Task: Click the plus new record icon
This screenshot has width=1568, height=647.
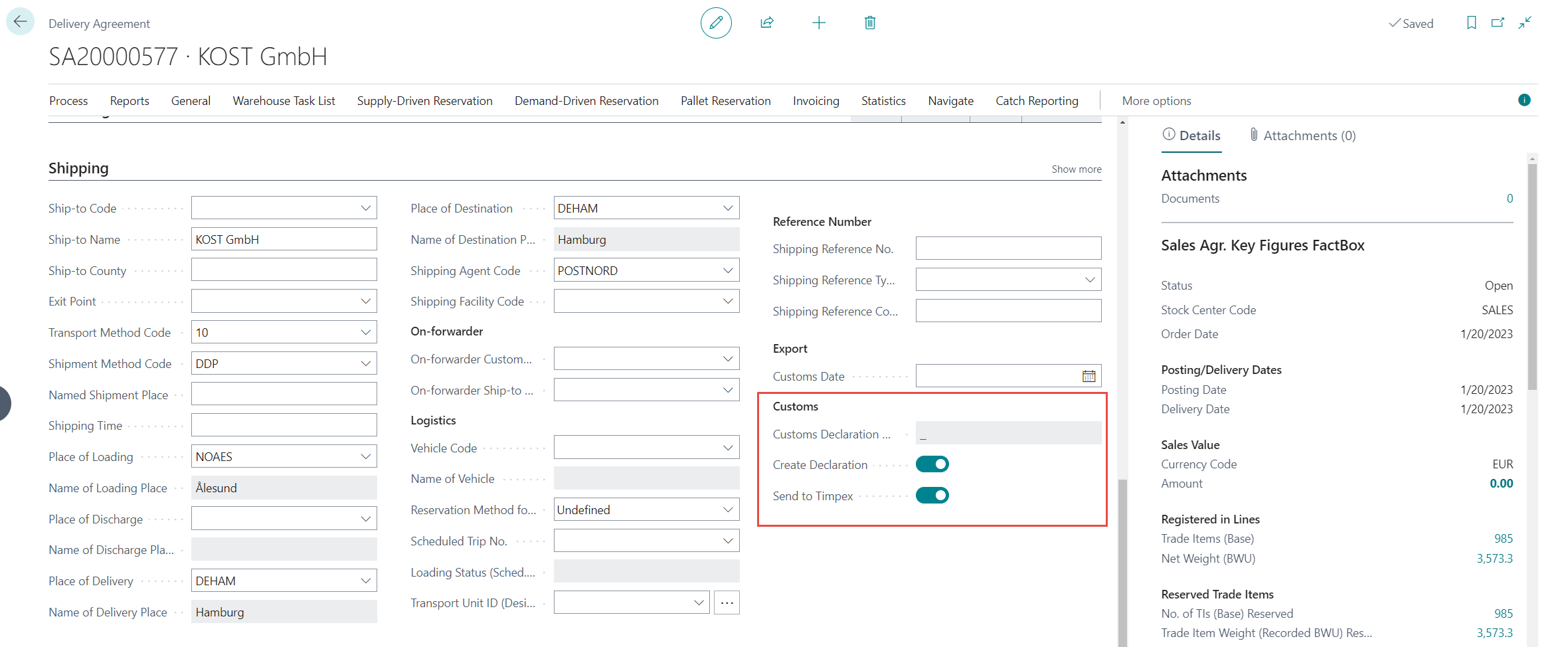Action: point(818,23)
